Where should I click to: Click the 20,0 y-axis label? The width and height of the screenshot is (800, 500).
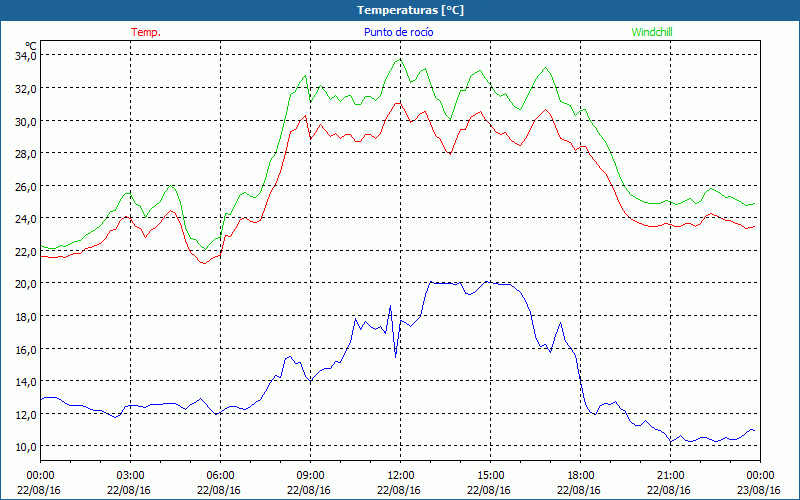tap(26, 284)
